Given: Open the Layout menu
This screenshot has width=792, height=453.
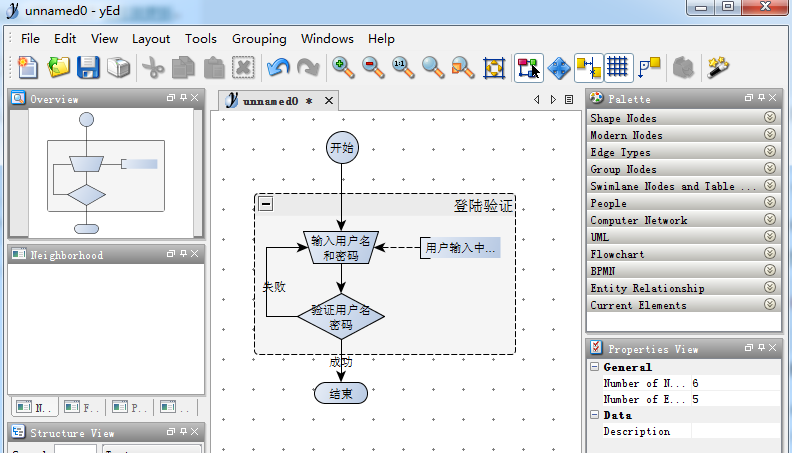Looking at the screenshot, I should pos(151,39).
